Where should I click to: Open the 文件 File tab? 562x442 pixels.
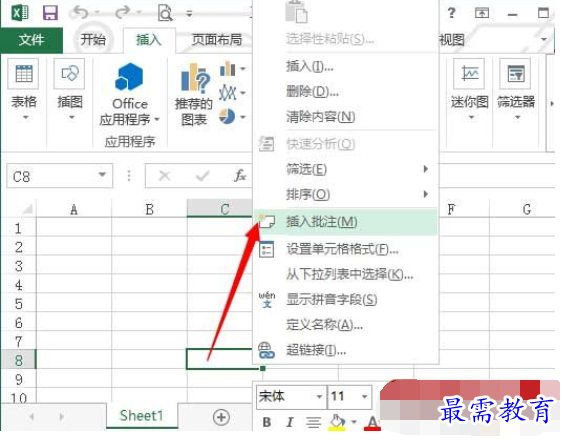32,39
